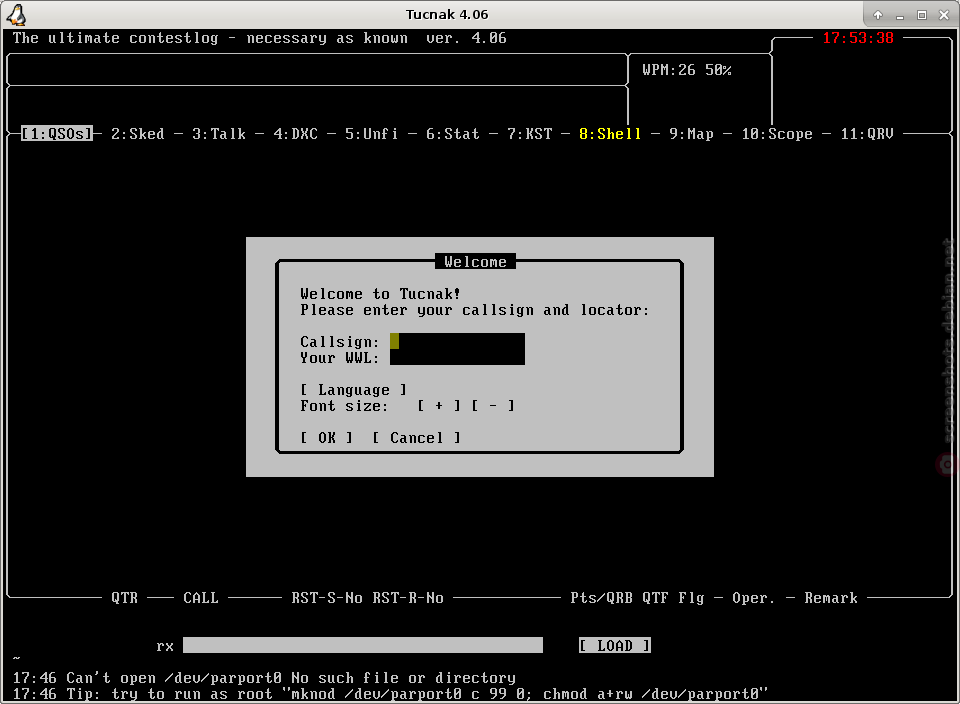This screenshot has height=704, width=960.
Task: Click the QTR column header
Action: (124, 597)
